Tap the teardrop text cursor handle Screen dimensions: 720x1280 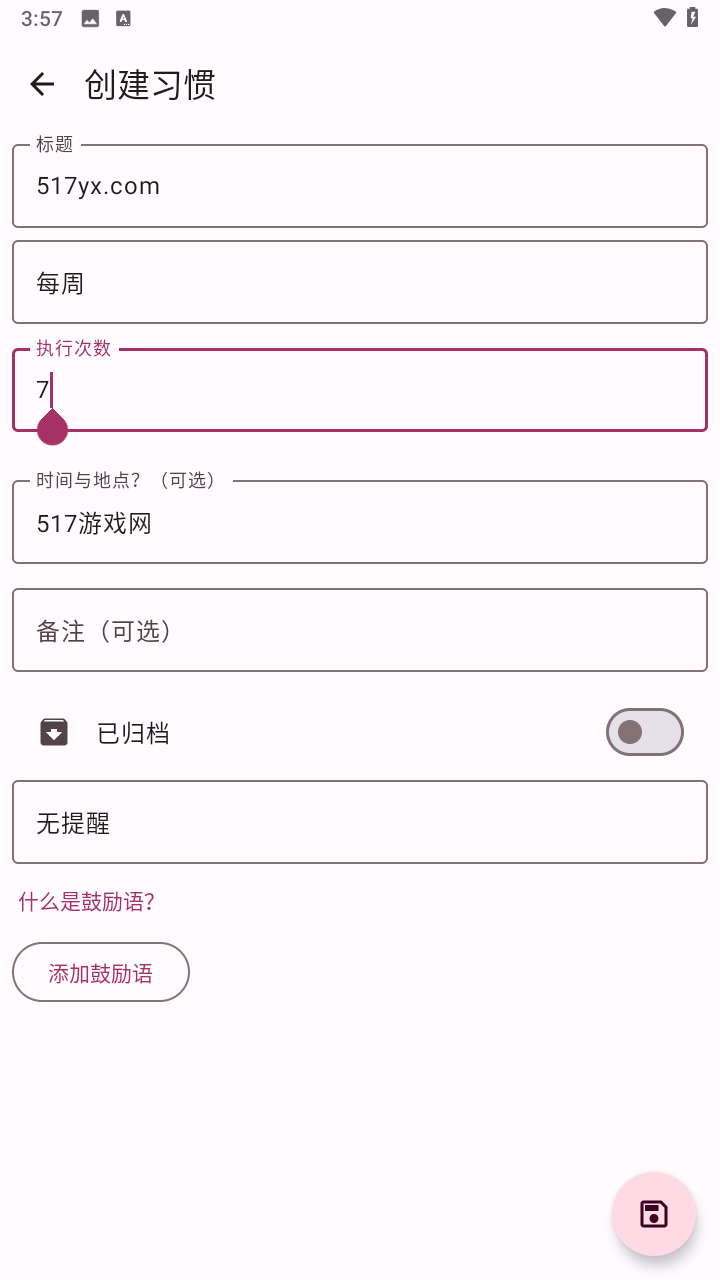click(x=52, y=427)
